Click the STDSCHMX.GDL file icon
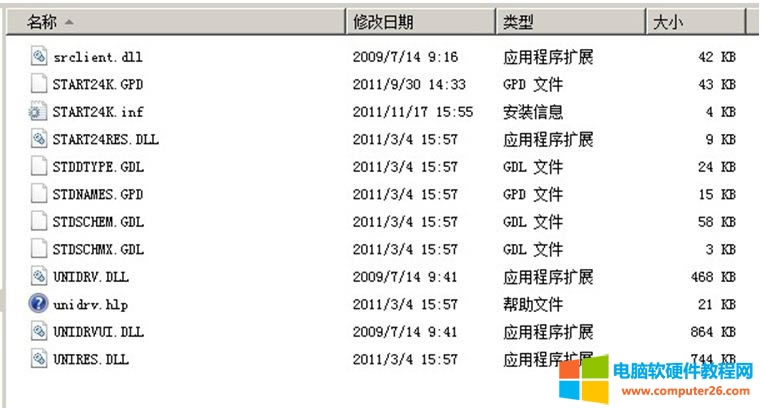 tap(39, 249)
